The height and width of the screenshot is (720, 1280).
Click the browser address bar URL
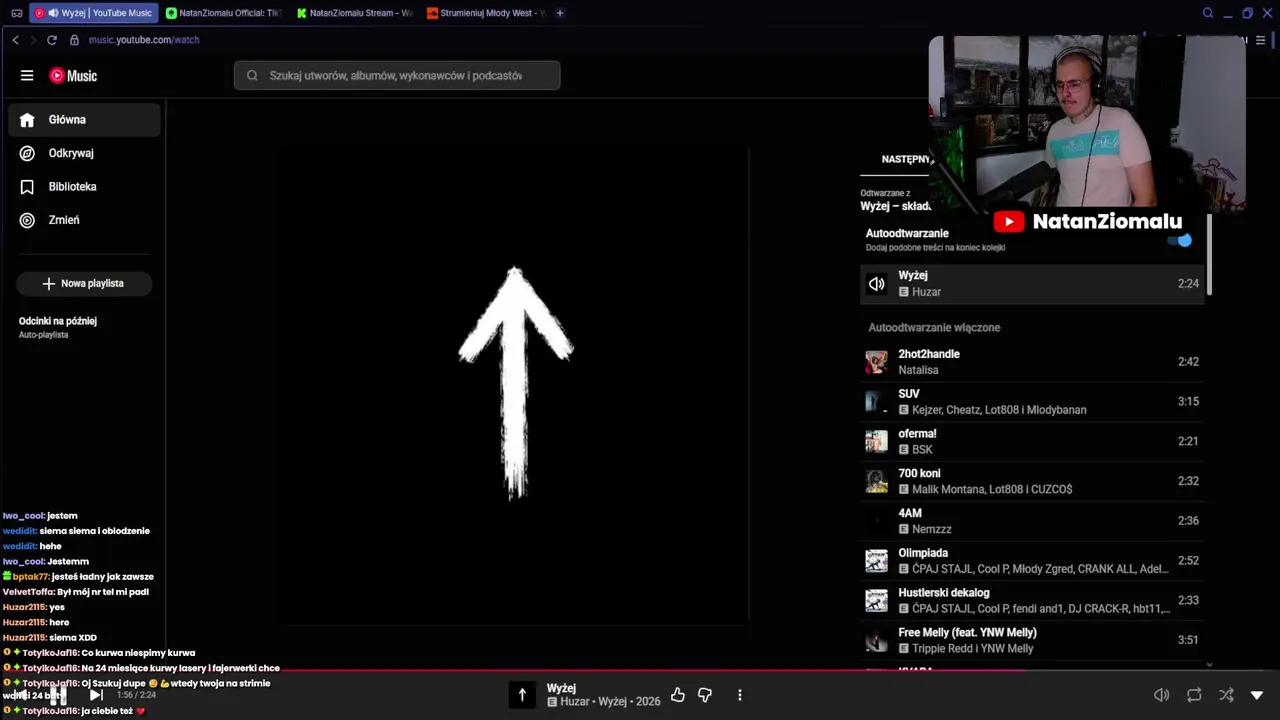[144, 40]
